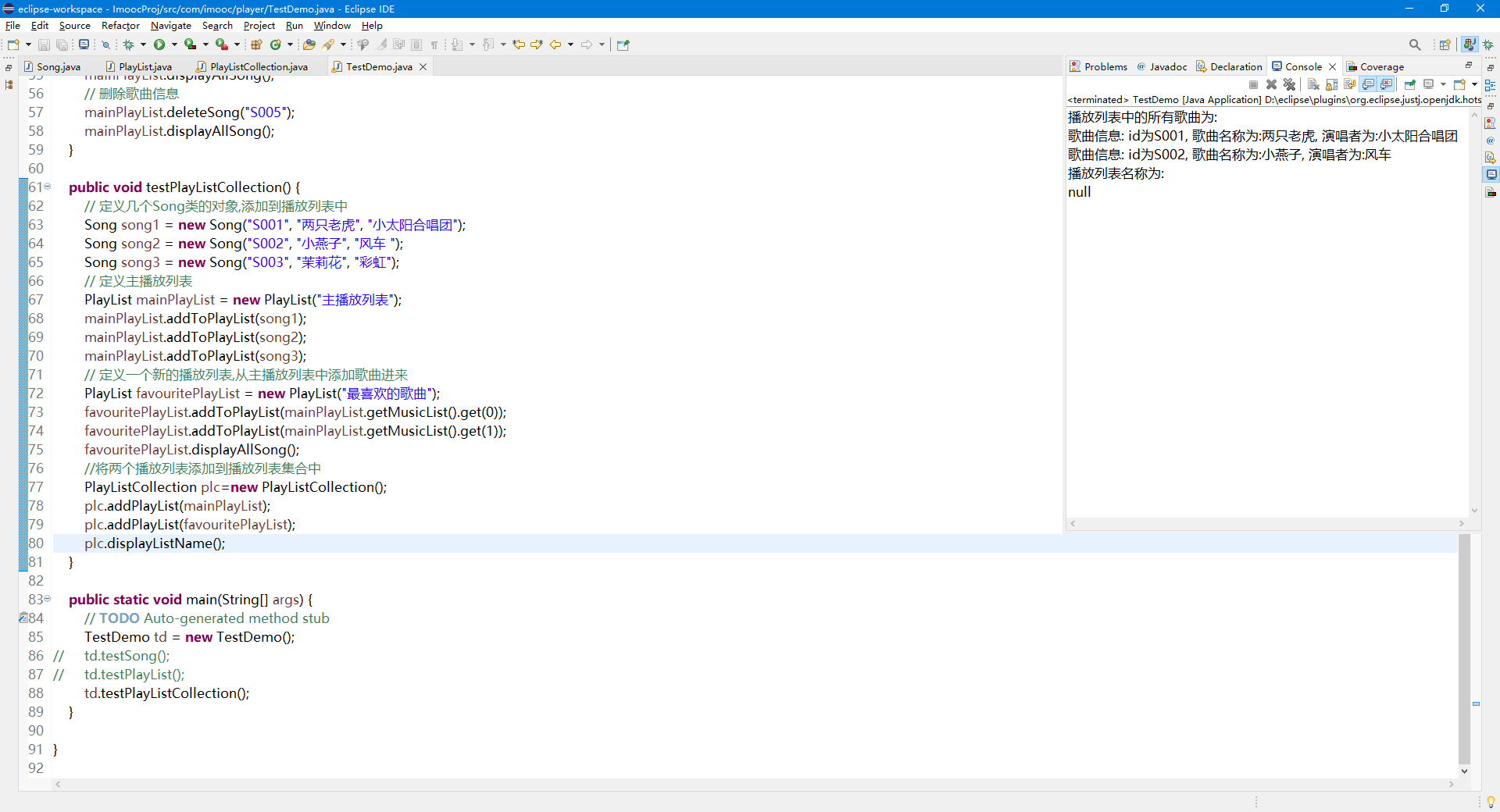
Task: Open the Problems view tab
Action: 1098,67
